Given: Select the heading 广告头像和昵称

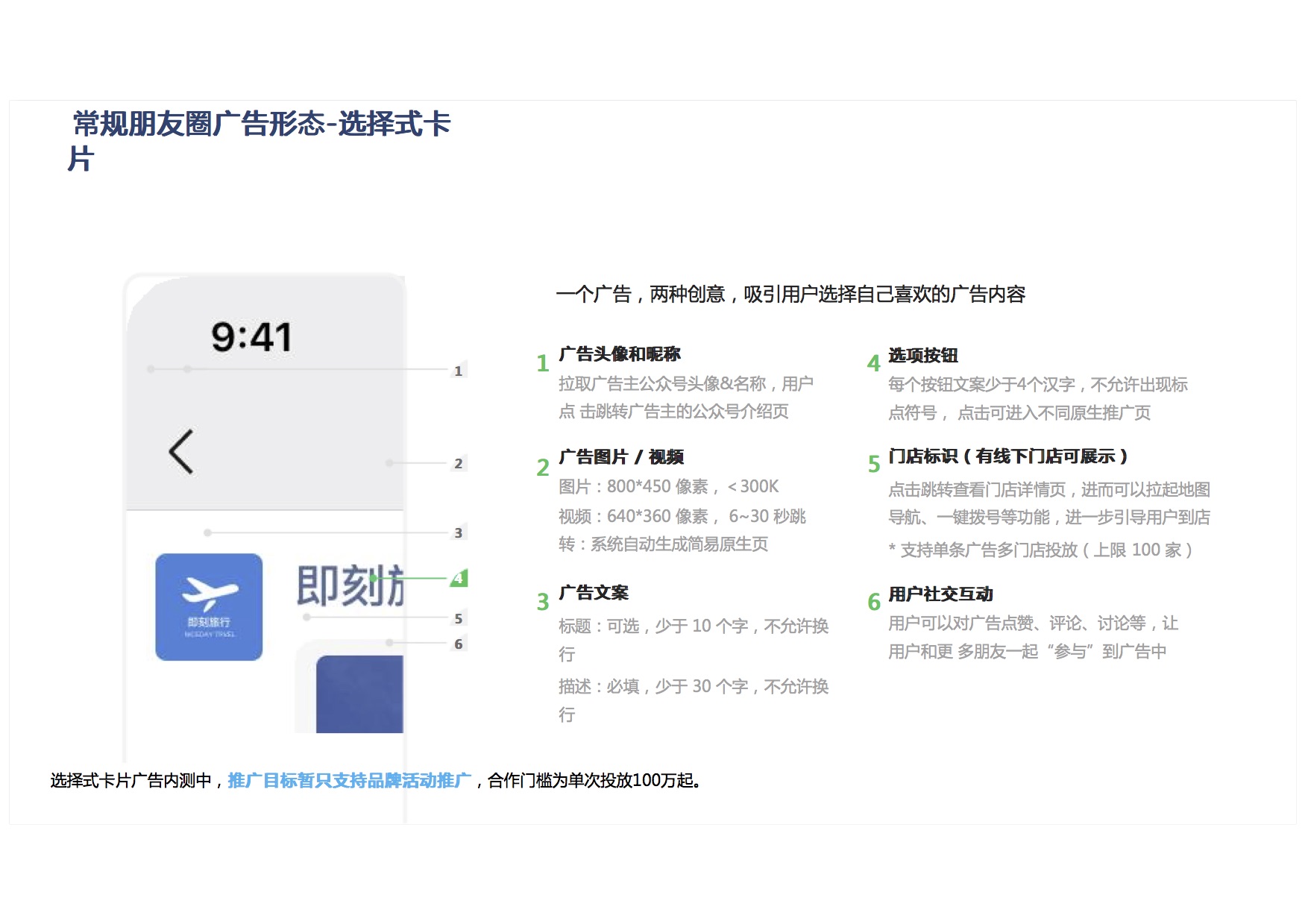Looking at the screenshot, I should pos(619,354).
